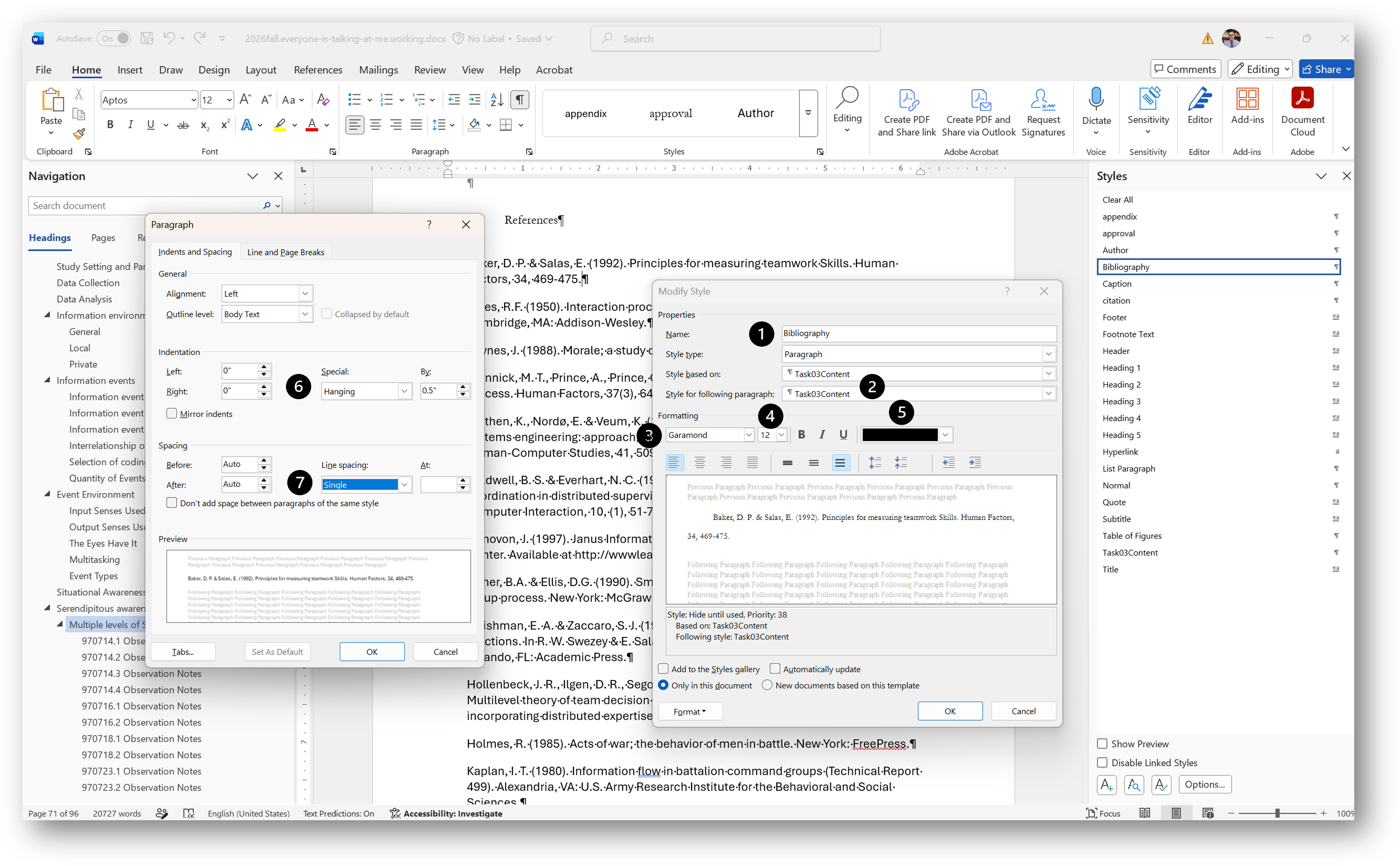Open the Format button menu
Viewport: 1400px width, 866px height.
click(x=690, y=711)
